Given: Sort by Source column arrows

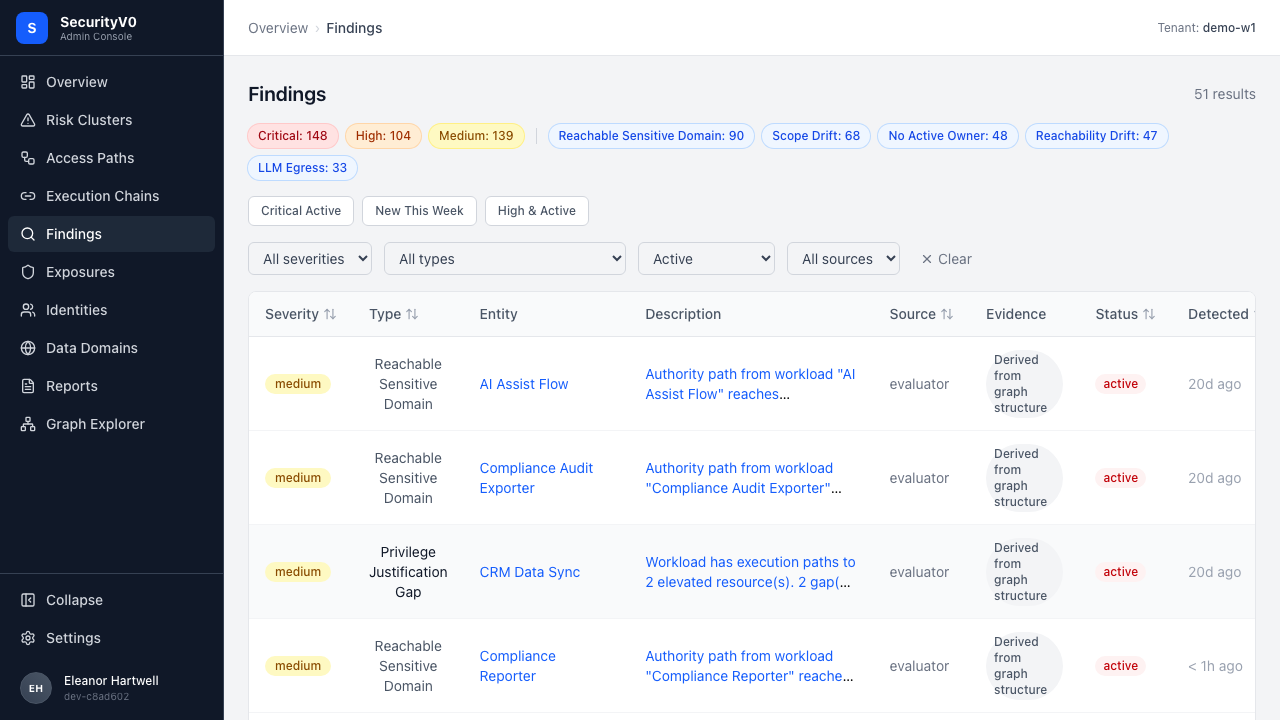Looking at the screenshot, I should pyautogui.click(x=947, y=314).
